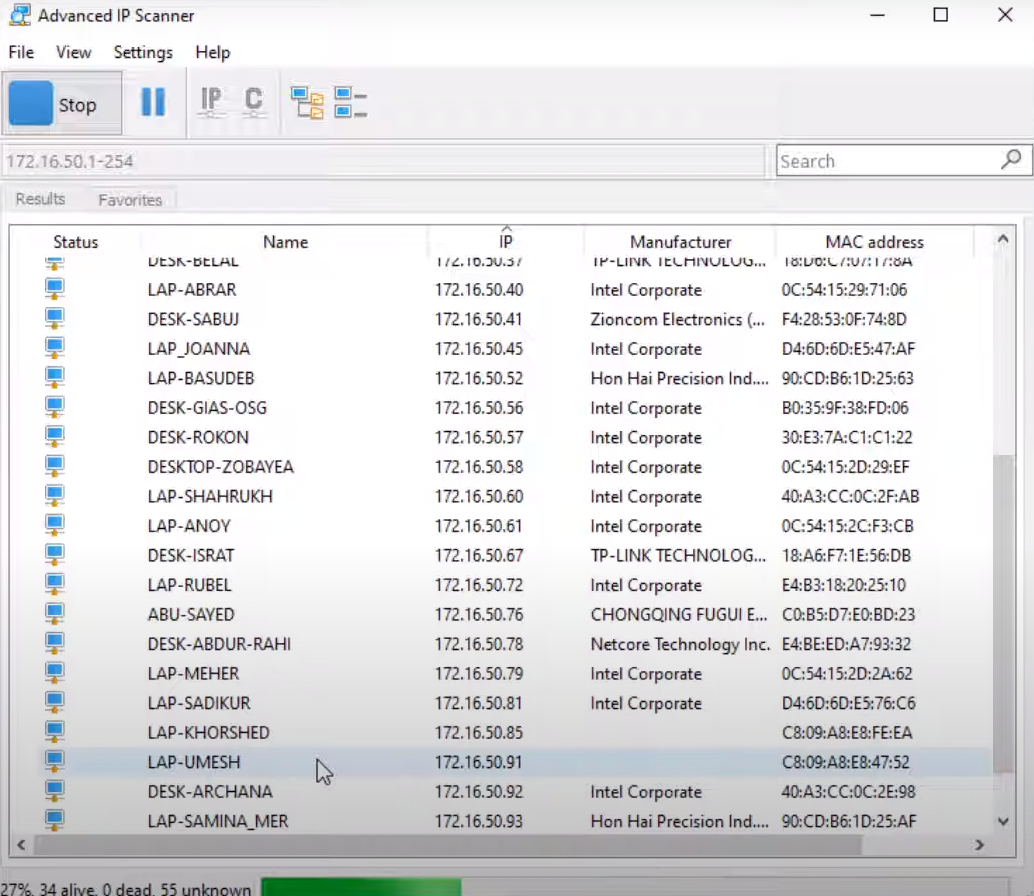Switch to the Results tab
Viewport: 1034px width, 896px height.
pos(40,199)
